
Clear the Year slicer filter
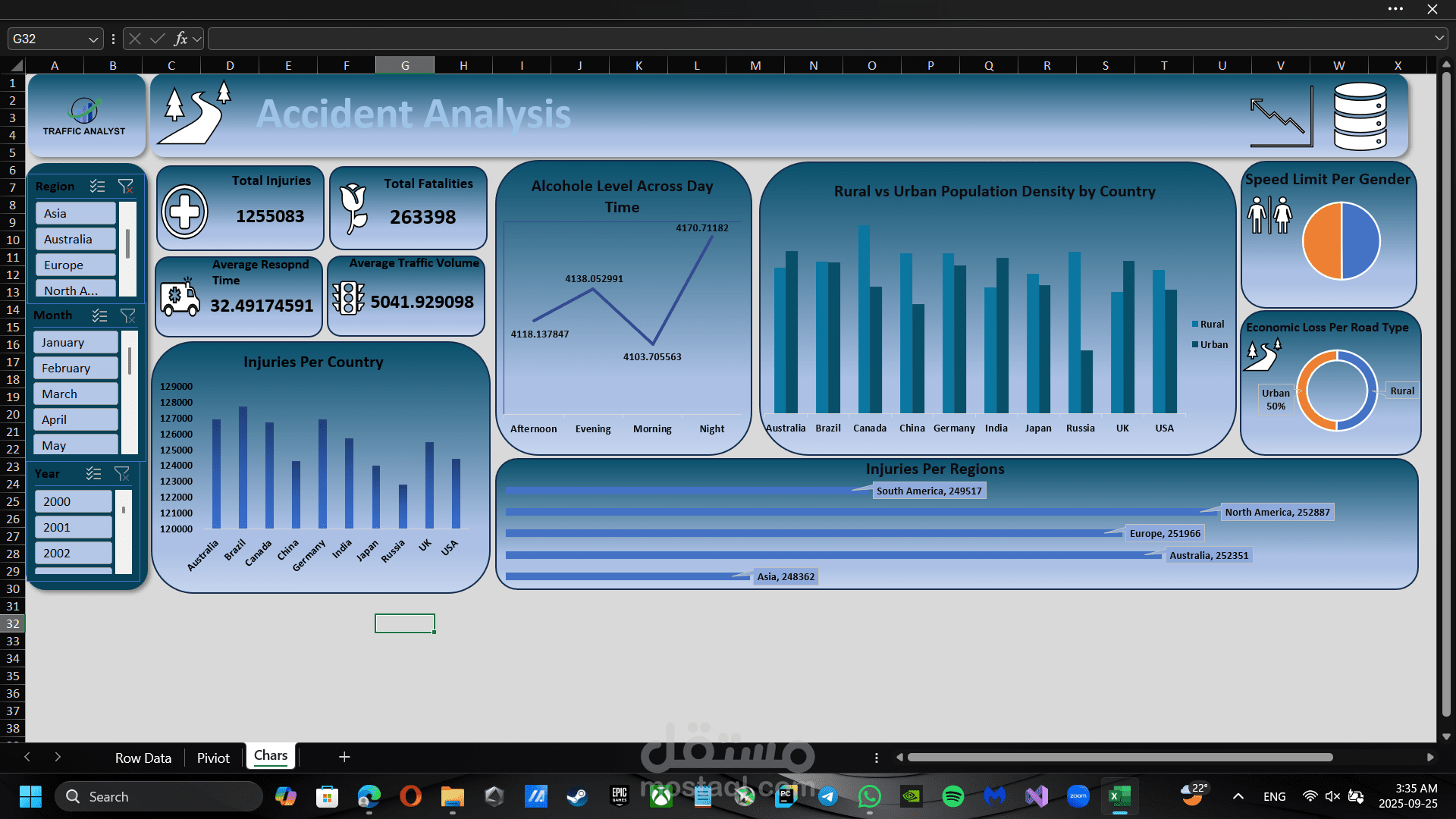(121, 474)
